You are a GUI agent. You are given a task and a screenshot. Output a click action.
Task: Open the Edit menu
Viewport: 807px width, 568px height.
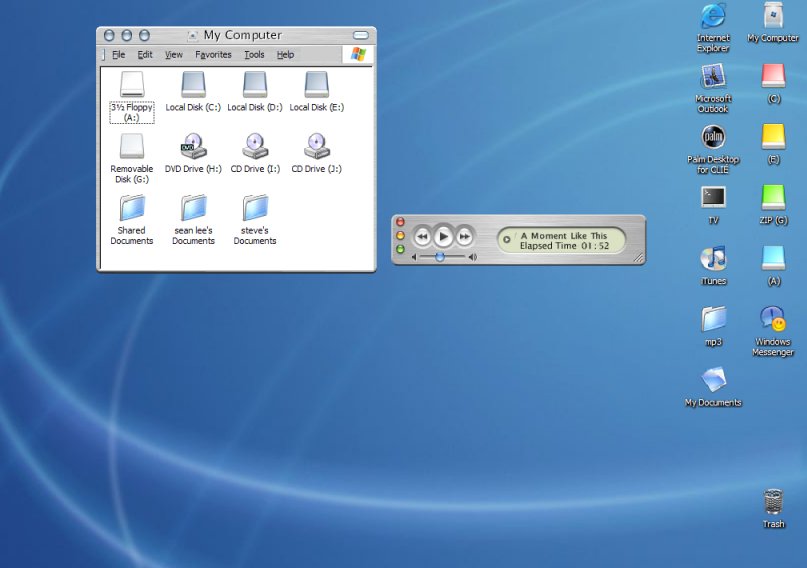tap(145, 55)
